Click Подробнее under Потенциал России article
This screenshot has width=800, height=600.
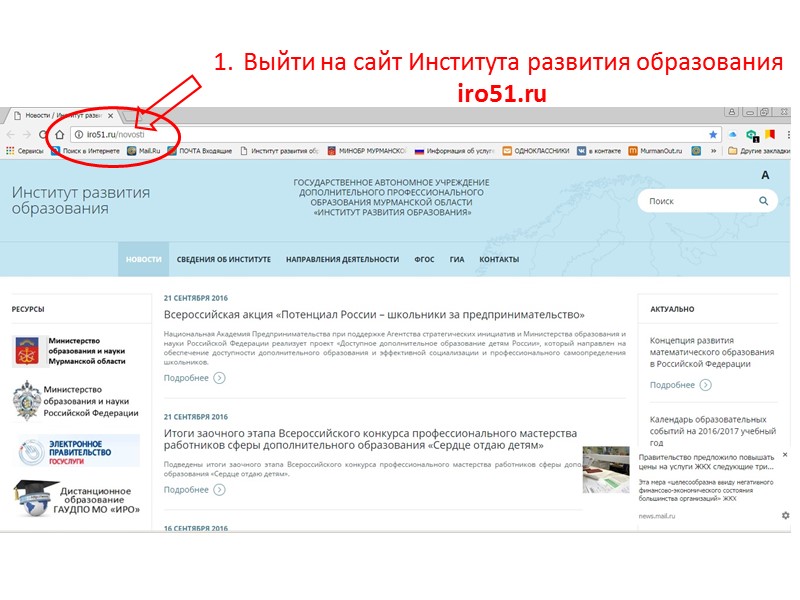click(194, 378)
